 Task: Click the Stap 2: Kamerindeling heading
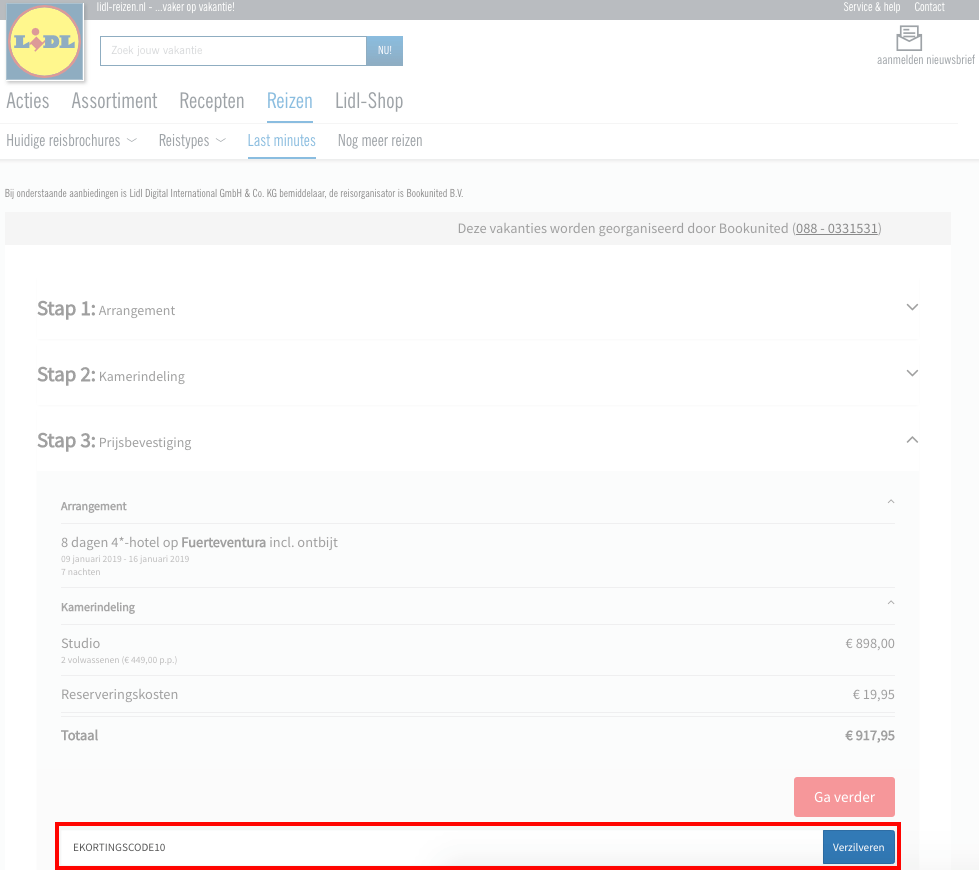[111, 375]
